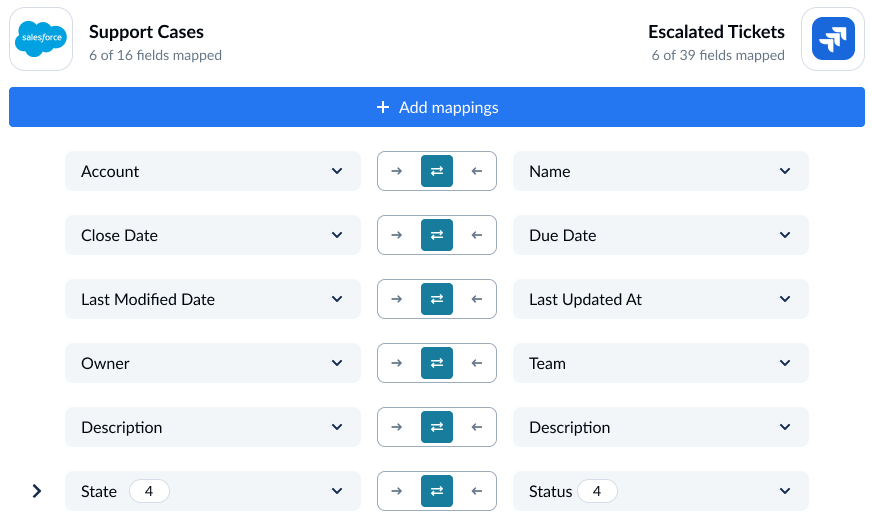Open the State field dropdown

tap(212, 491)
